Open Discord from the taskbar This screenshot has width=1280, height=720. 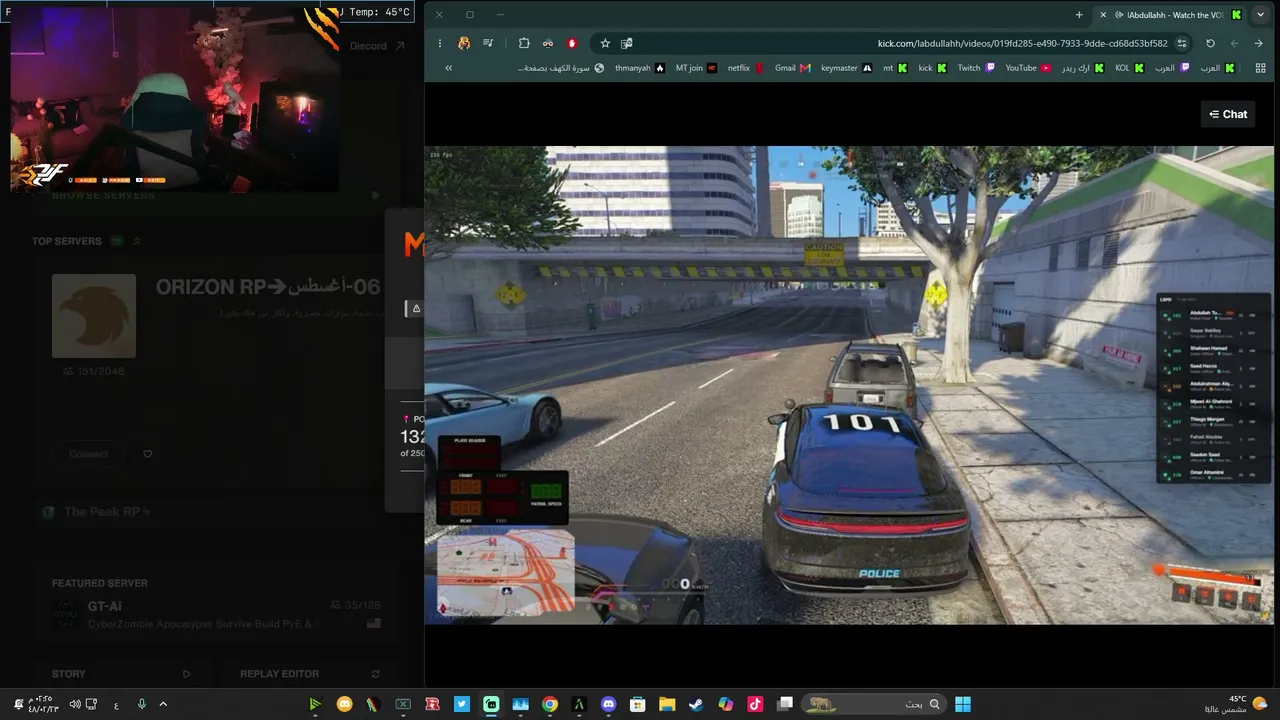coord(608,704)
